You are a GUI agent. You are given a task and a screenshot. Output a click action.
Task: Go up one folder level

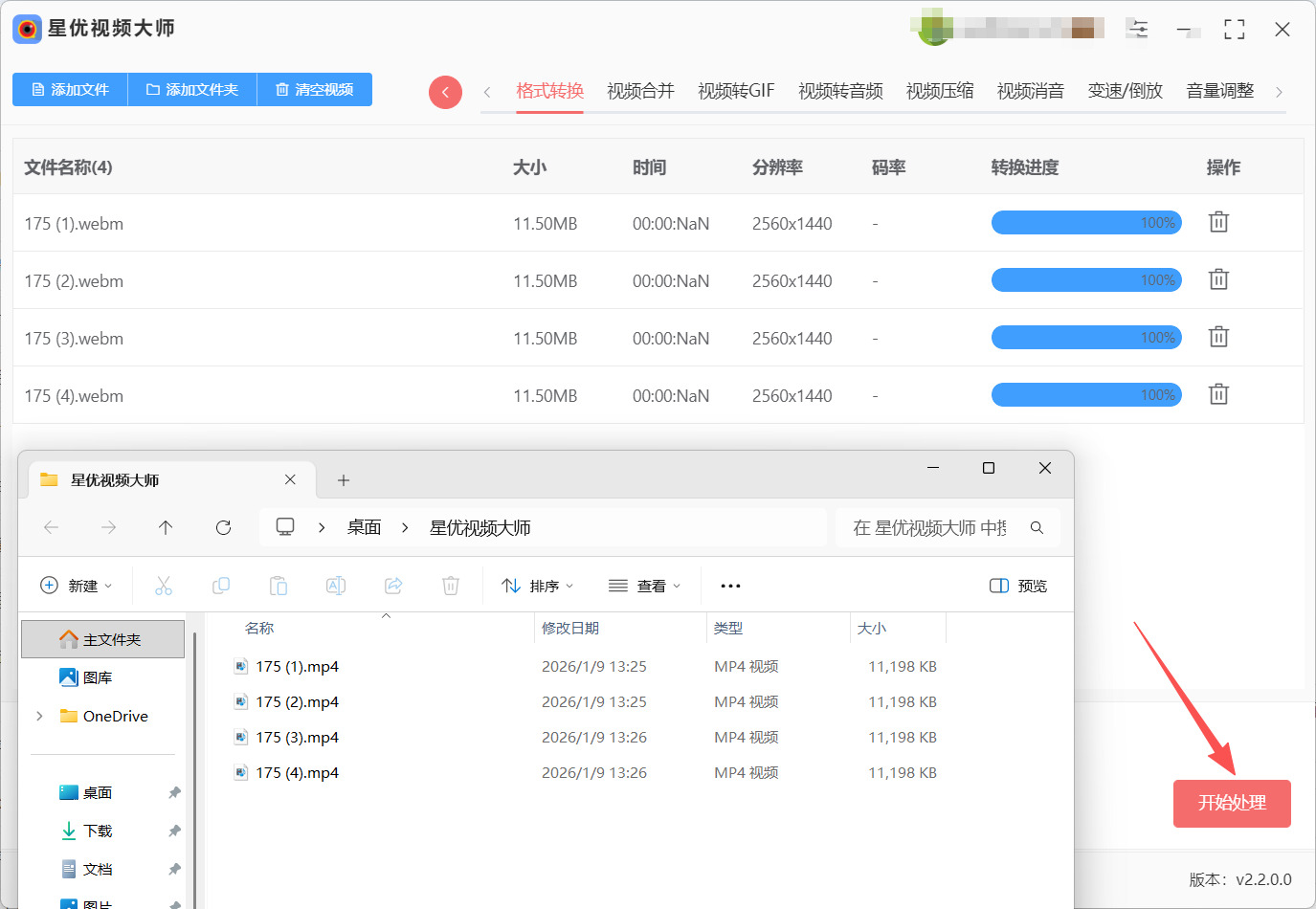click(x=166, y=527)
